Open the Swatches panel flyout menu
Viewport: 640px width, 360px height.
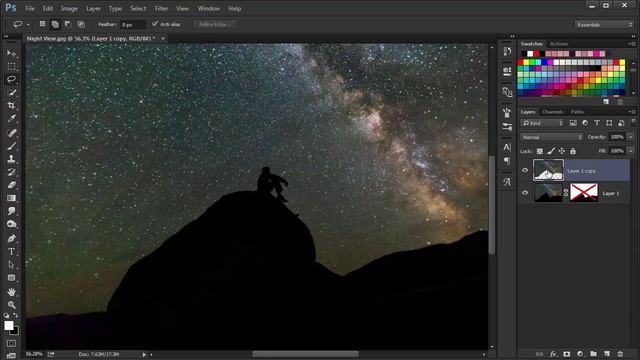[x=632, y=44]
